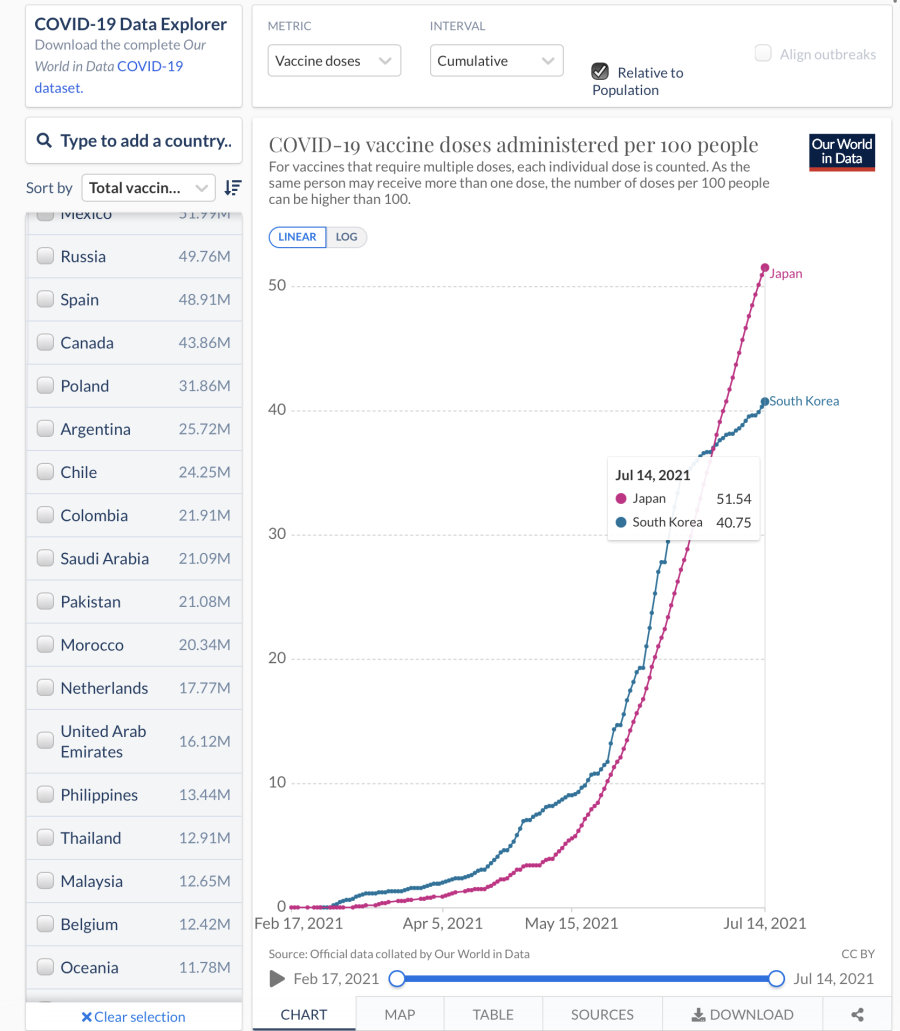Select the Chile country checkbox
This screenshot has height=1031, width=900.
45,472
